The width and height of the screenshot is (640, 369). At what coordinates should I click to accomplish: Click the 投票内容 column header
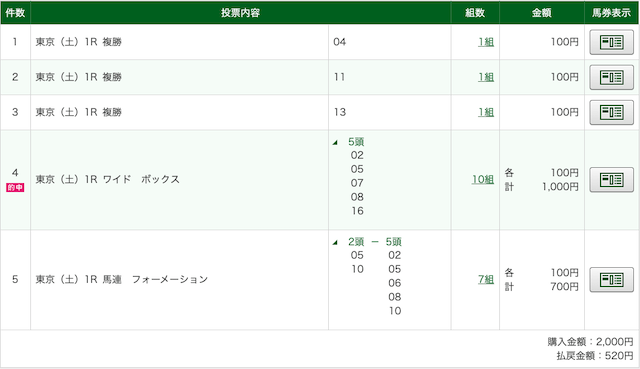point(240,13)
